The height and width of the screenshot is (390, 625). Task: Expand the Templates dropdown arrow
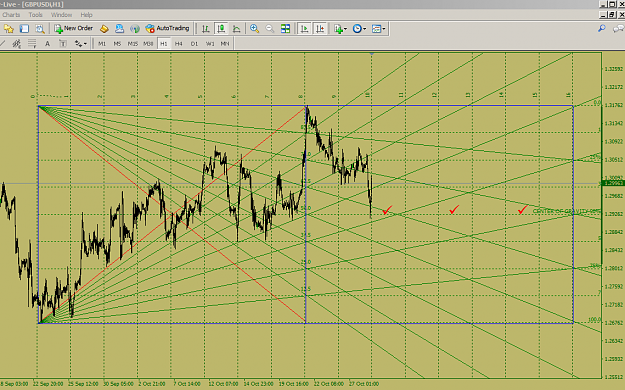tap(384, 29)
